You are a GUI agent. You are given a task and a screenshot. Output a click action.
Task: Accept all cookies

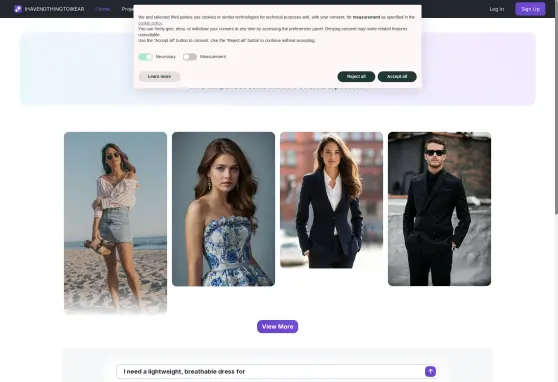click(397, 77)
